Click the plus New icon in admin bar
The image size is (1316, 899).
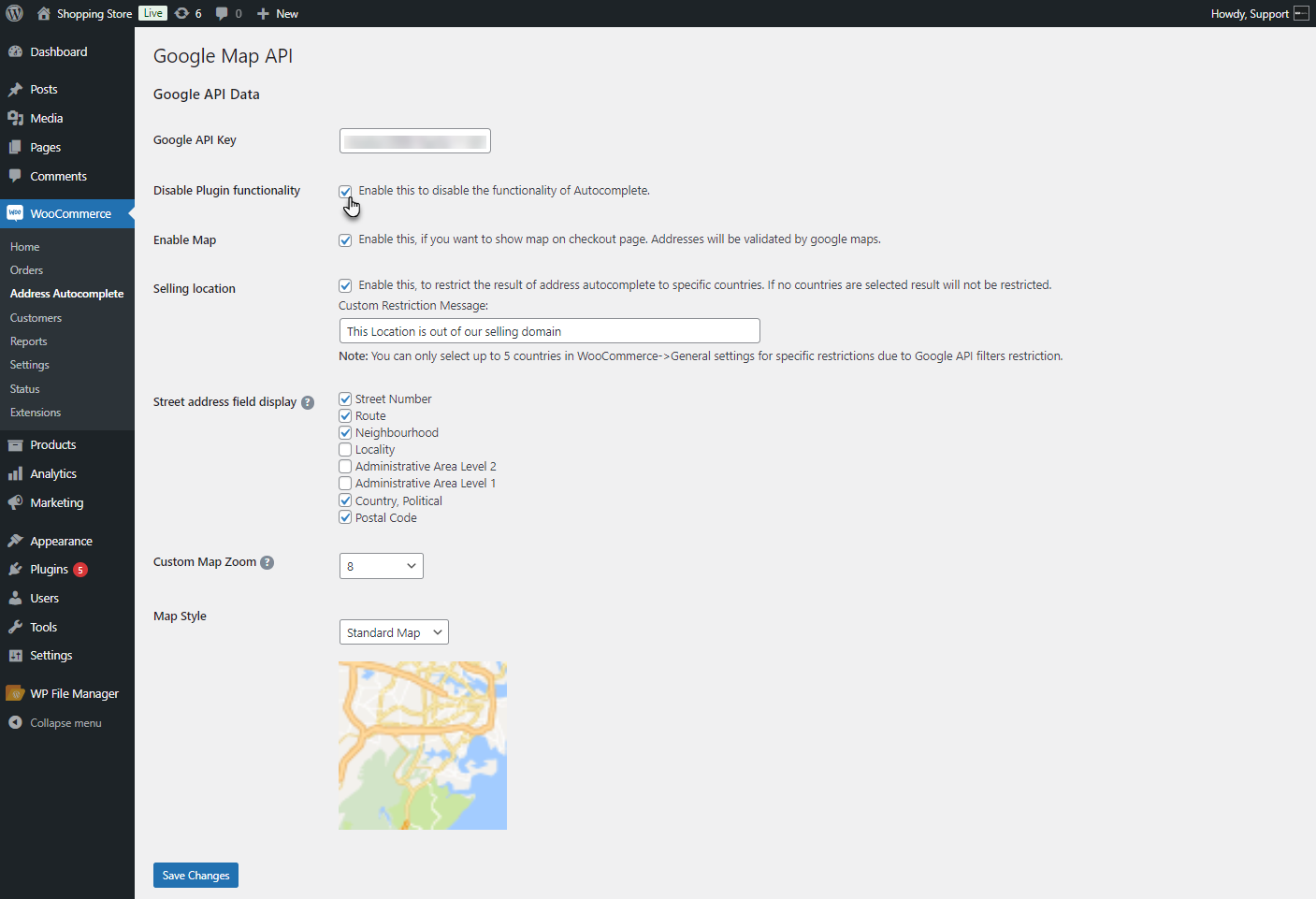tap(263, 13)
